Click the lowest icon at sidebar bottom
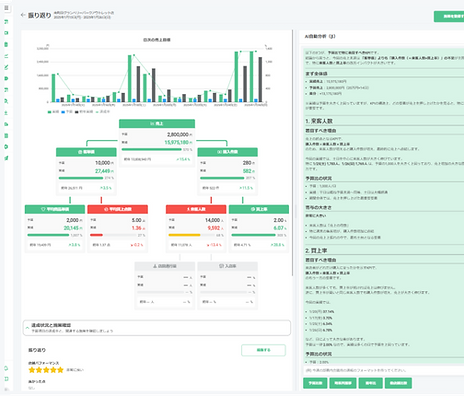 pos(6,389)
